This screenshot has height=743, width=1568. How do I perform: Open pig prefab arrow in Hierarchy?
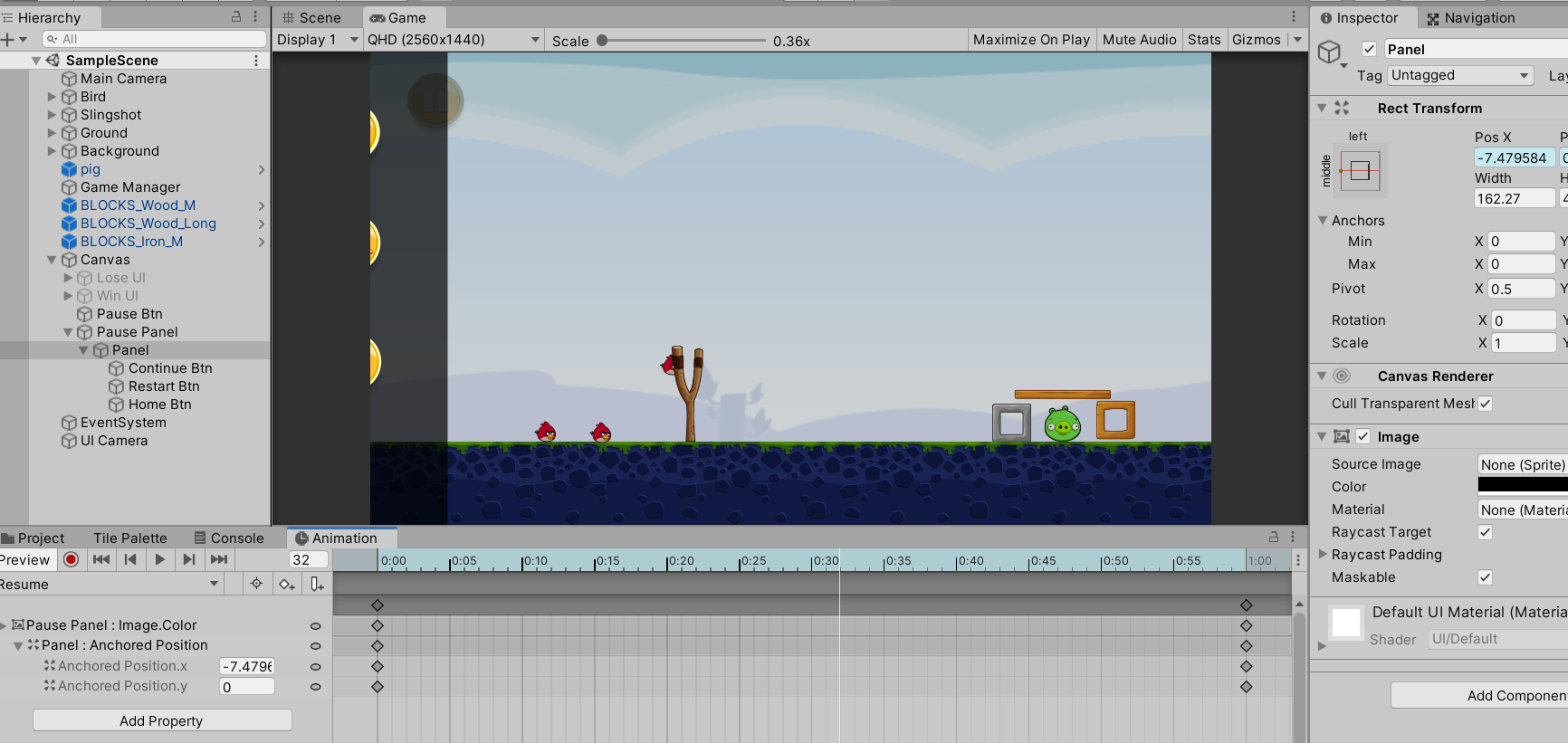[262, 169]
